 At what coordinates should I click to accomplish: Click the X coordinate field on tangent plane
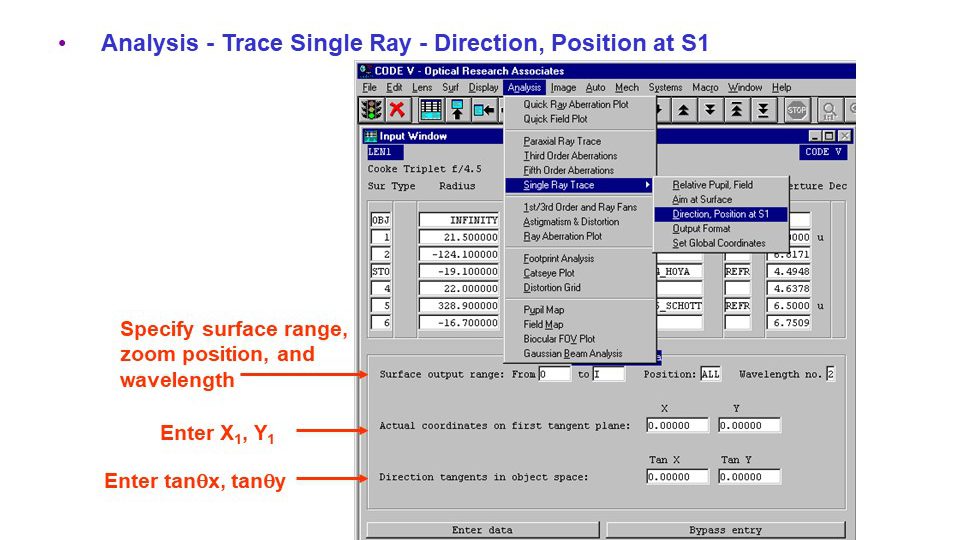[677, 426]
